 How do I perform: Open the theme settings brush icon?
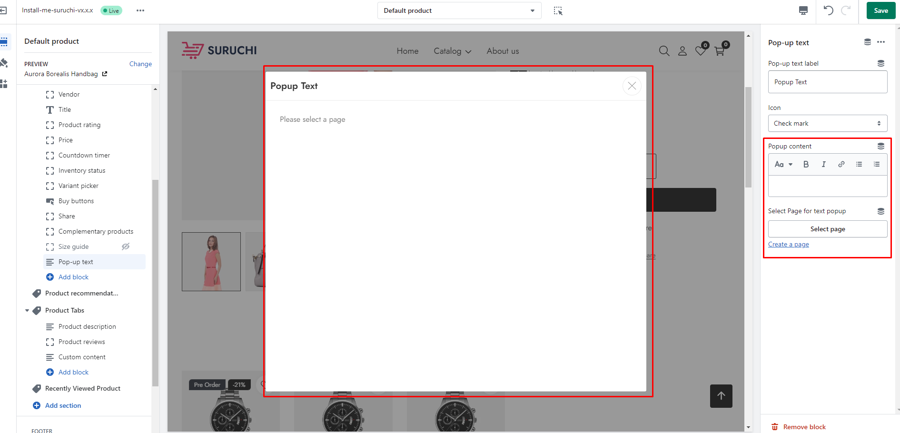click(5, 63)
